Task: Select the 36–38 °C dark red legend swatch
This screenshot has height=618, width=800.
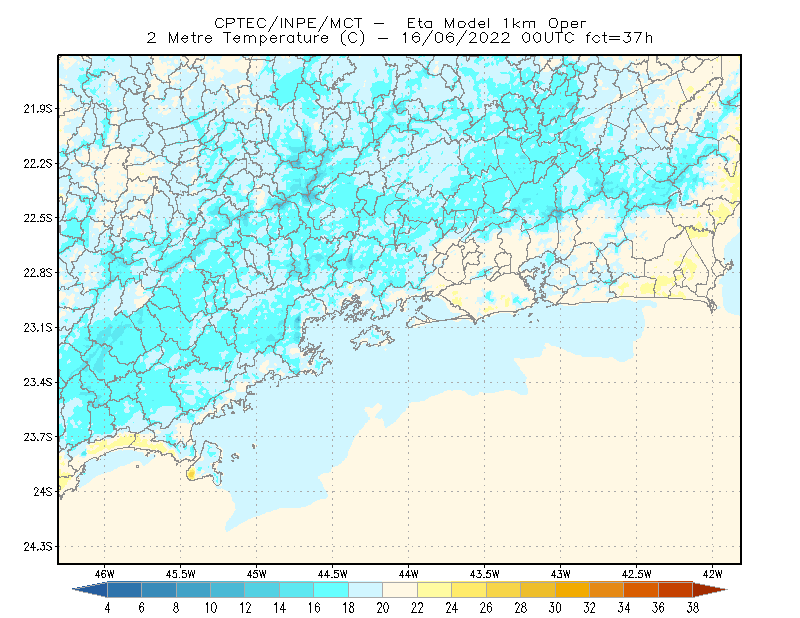Action: pos(676,589)
